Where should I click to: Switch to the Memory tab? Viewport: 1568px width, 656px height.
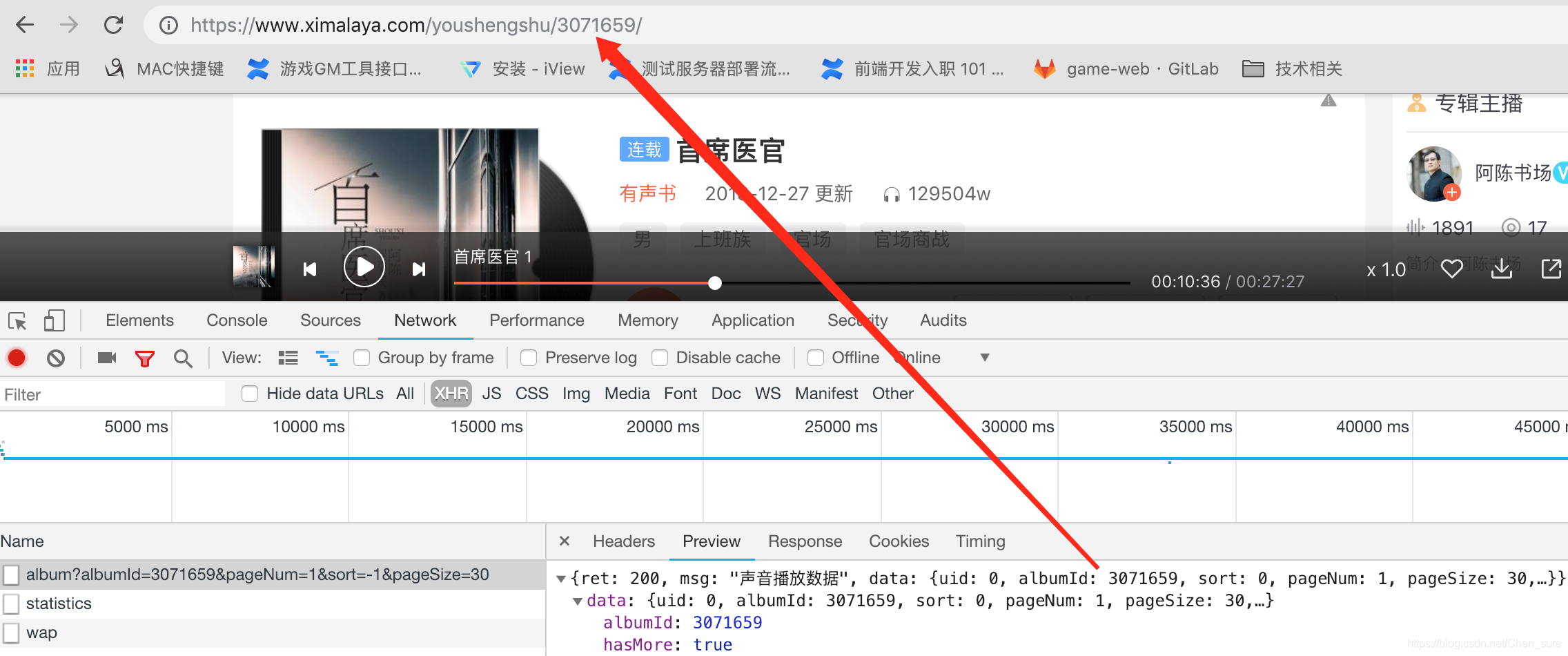click(x=648, y=320)
